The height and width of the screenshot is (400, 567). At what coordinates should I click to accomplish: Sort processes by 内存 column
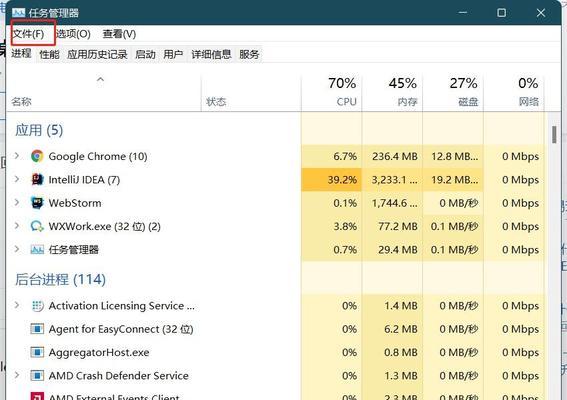408,102
